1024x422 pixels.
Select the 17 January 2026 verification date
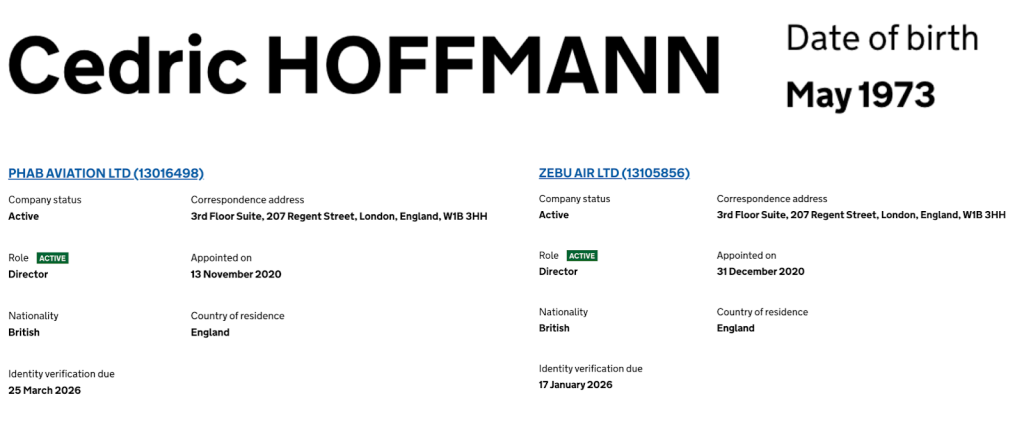[x=575, y=384]
